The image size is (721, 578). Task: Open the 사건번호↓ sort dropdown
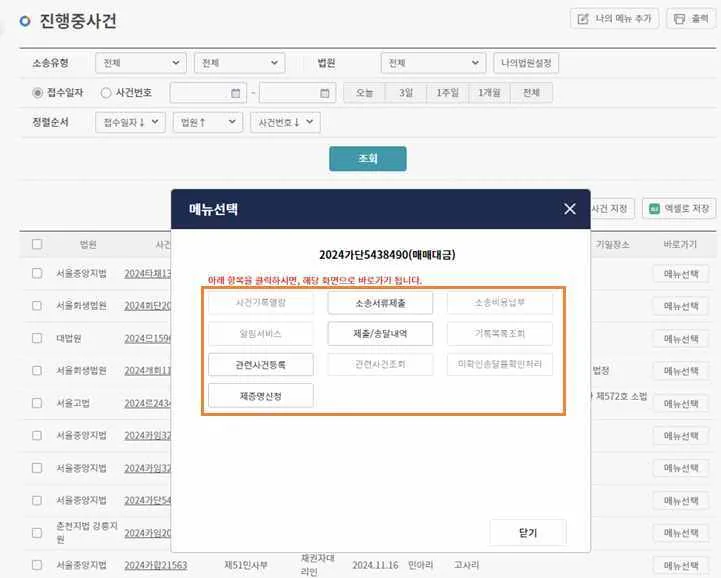point(285,122)
